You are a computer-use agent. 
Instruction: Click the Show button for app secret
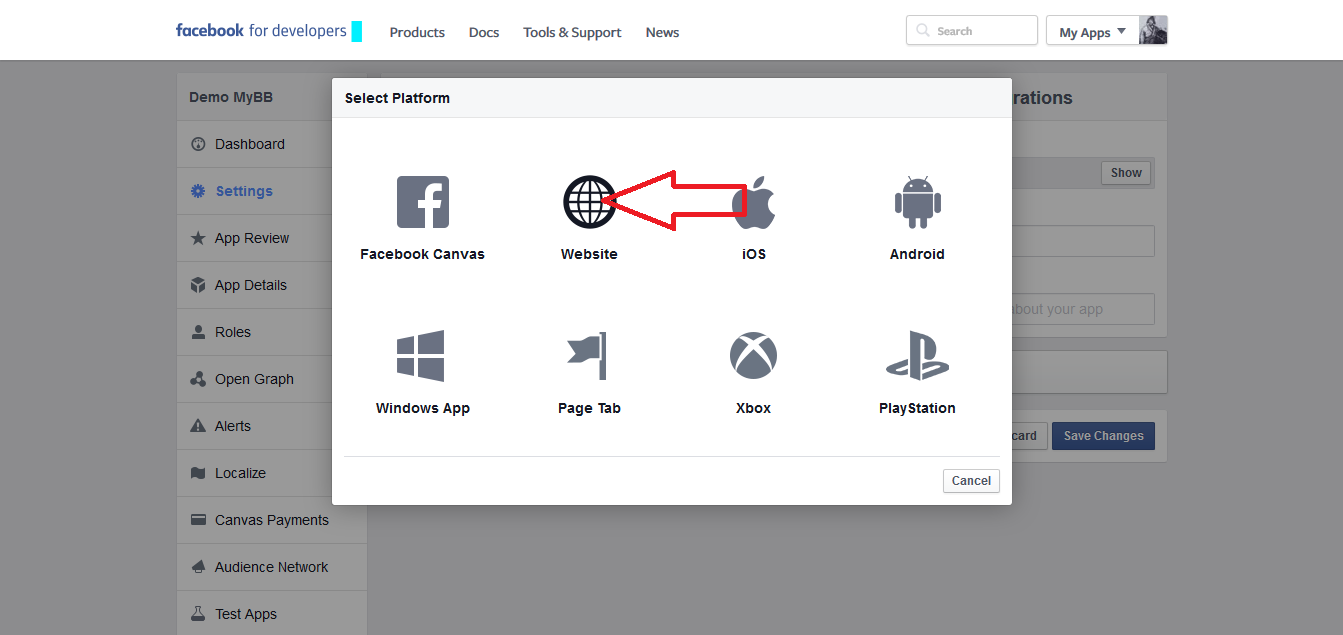[1126, 173]
